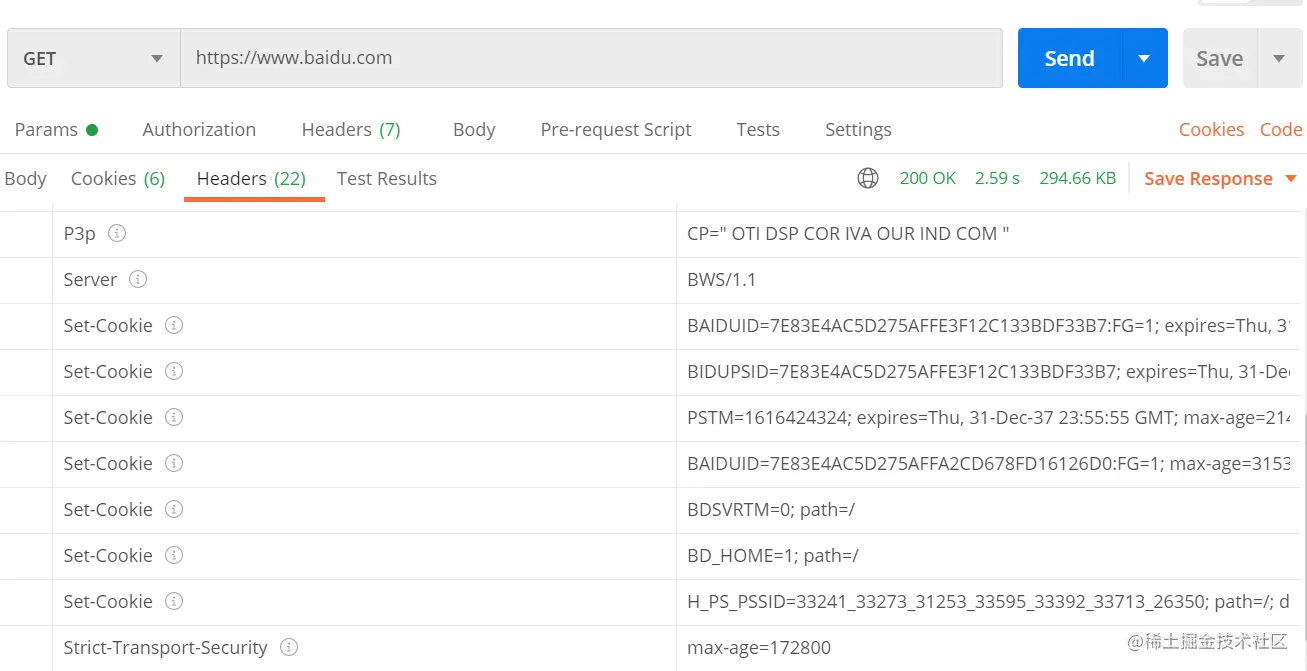Screen dimensions: 1307x671
Task: Click info icon on PSTM Set-Cookie row
Action: click(174, 417)
